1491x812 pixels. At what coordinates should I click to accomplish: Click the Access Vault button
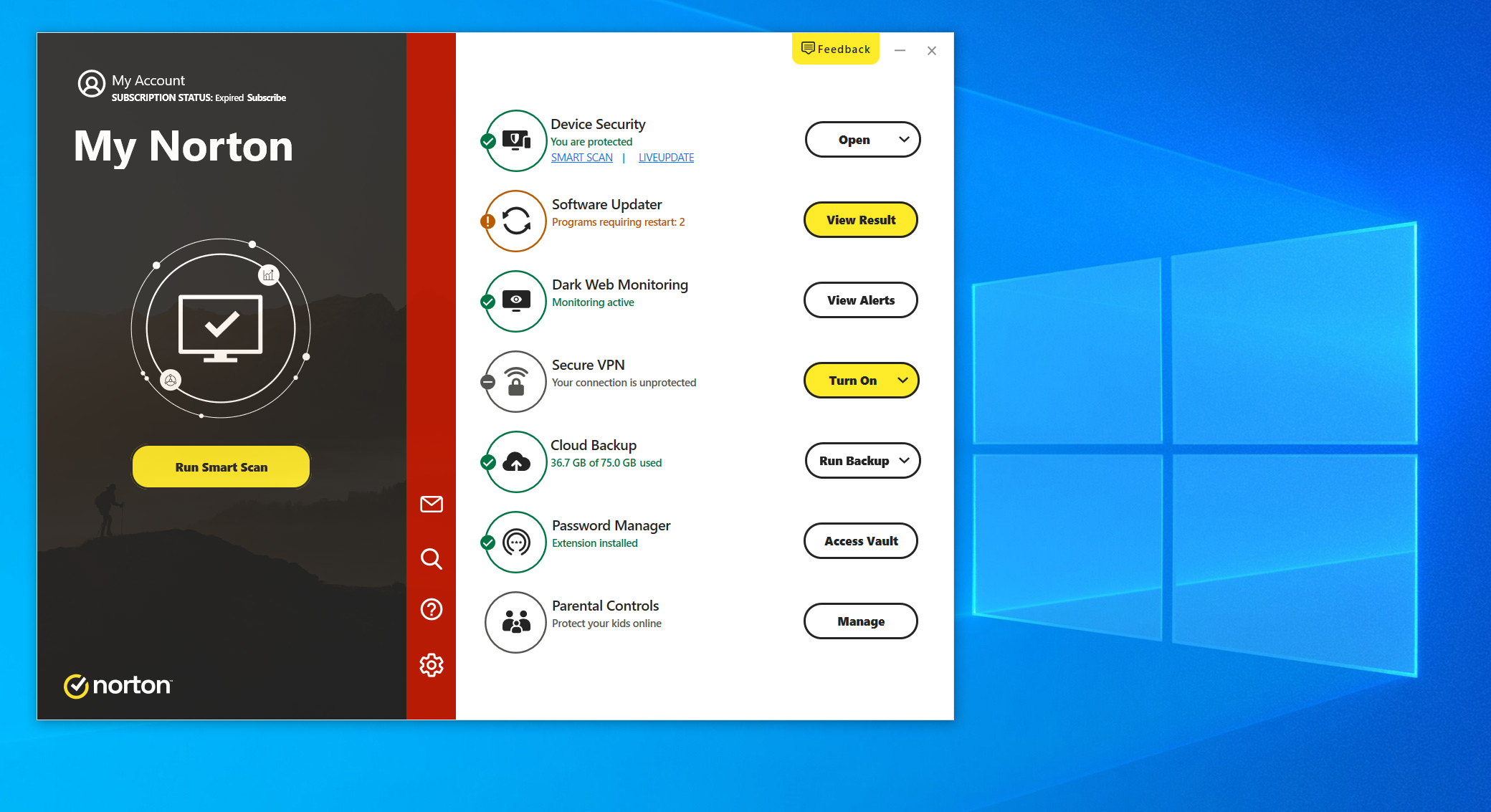[861, 541]
